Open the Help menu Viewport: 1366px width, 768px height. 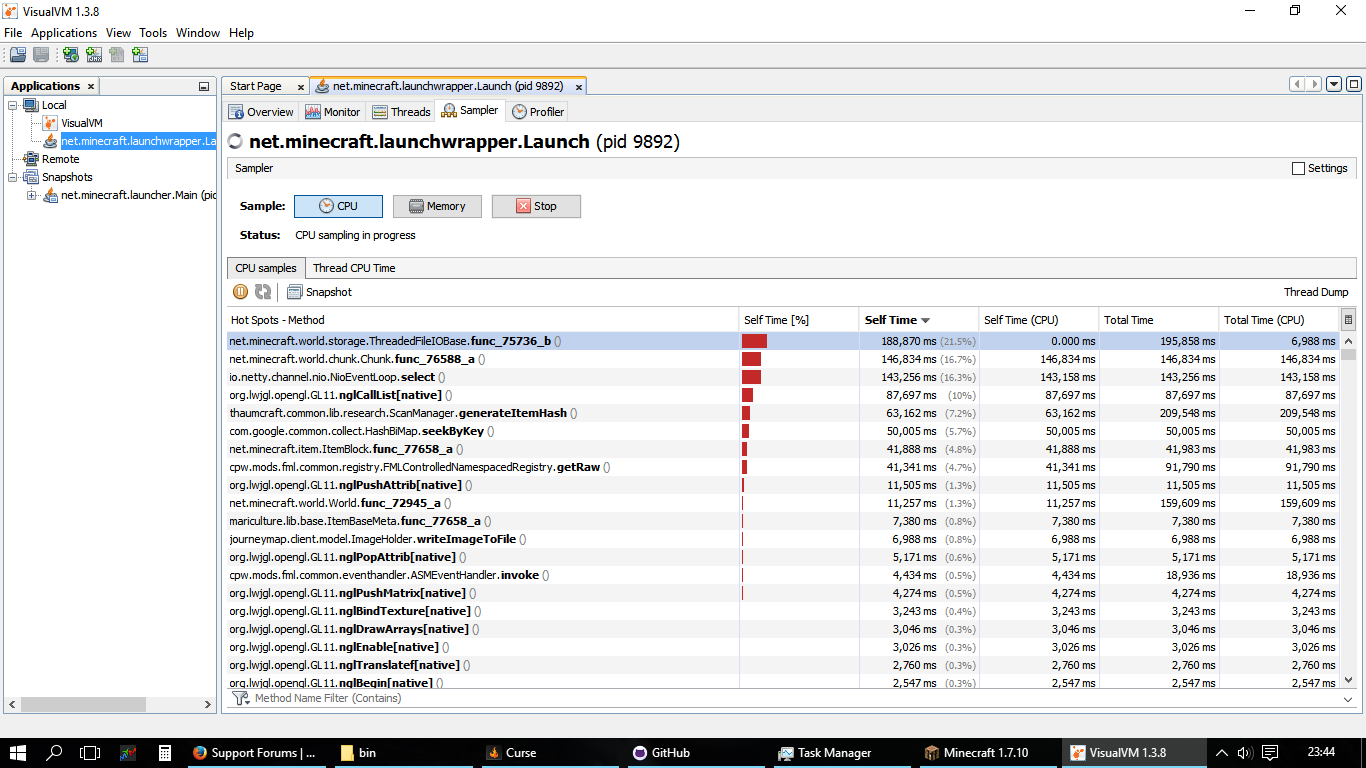pyautogui.click(x=241, y=33)
